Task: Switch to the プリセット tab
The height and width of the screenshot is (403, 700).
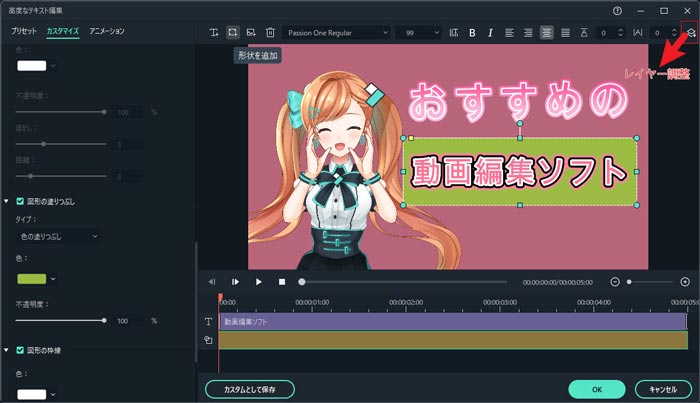Action: [24, 32]
